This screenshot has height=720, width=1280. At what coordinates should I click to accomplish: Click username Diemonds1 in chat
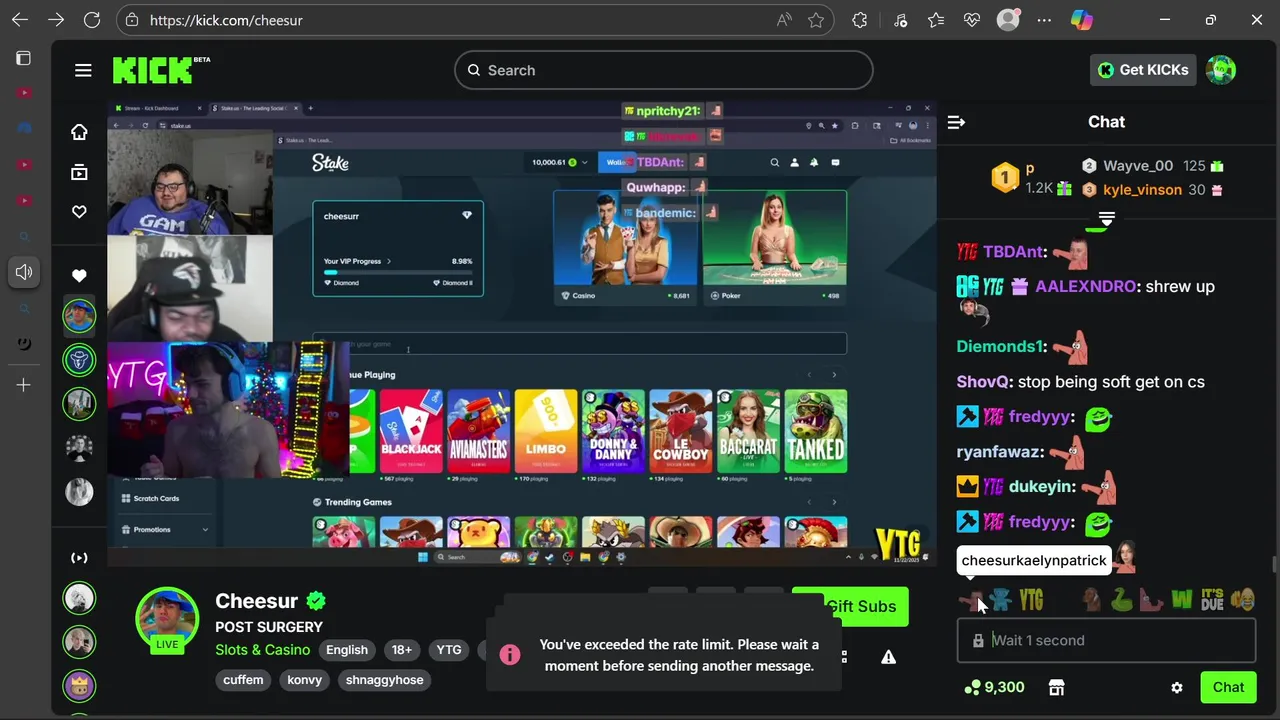[998, 347]
